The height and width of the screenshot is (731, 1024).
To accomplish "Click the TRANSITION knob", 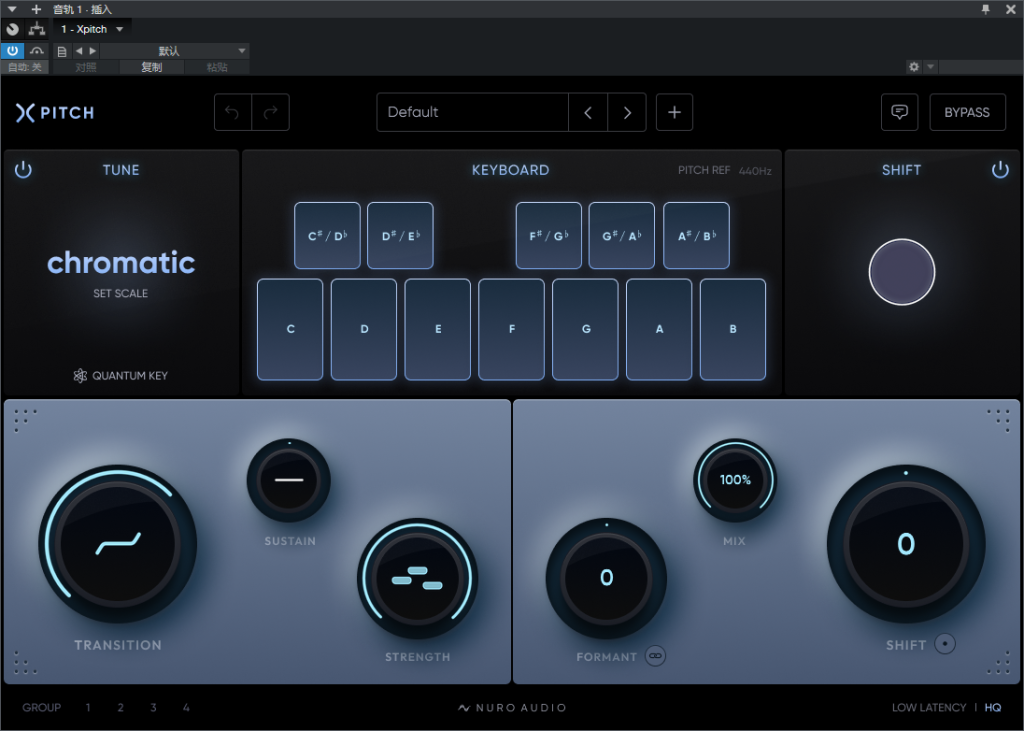I will click(x=118, y=544).
